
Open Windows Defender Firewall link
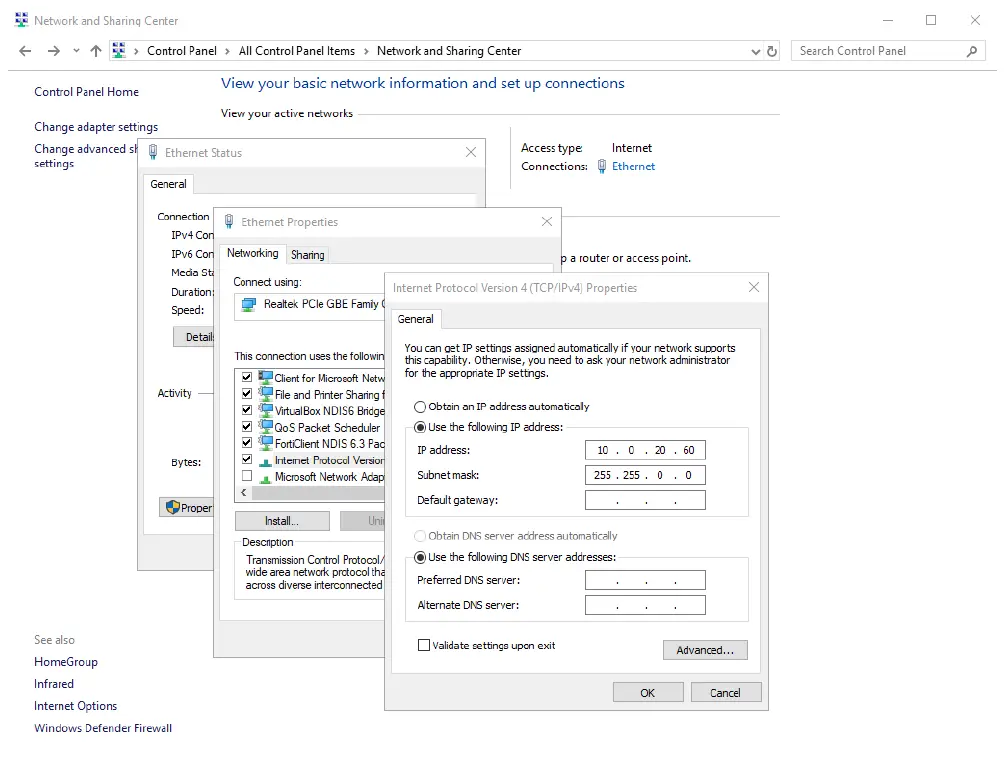pos(103,728)
